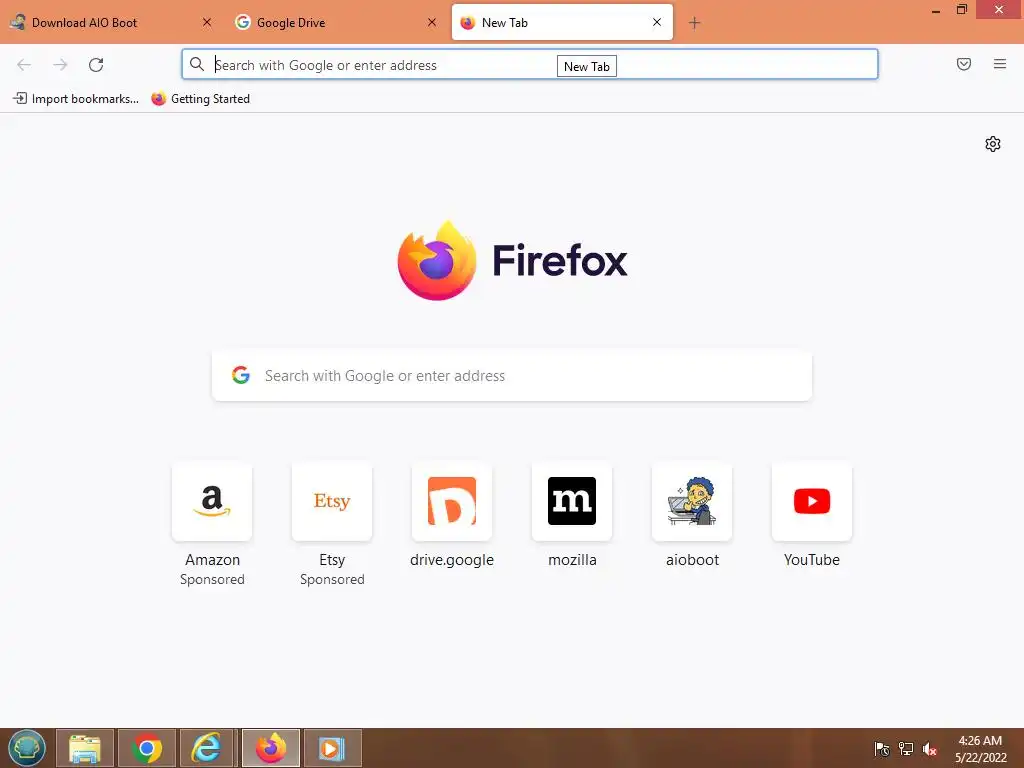This screenshot has height=768, width=1024.
Task: Open new tab personalize settings gear
Action: pyautogui.click(x=993, y=144)
